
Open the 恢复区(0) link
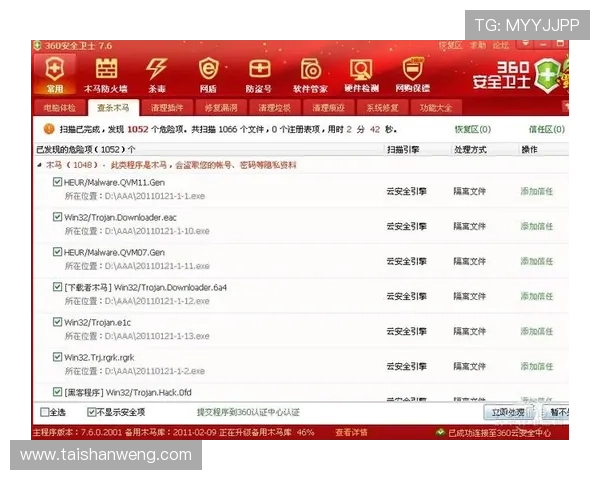pyautogui.click(x=473, y=129)
